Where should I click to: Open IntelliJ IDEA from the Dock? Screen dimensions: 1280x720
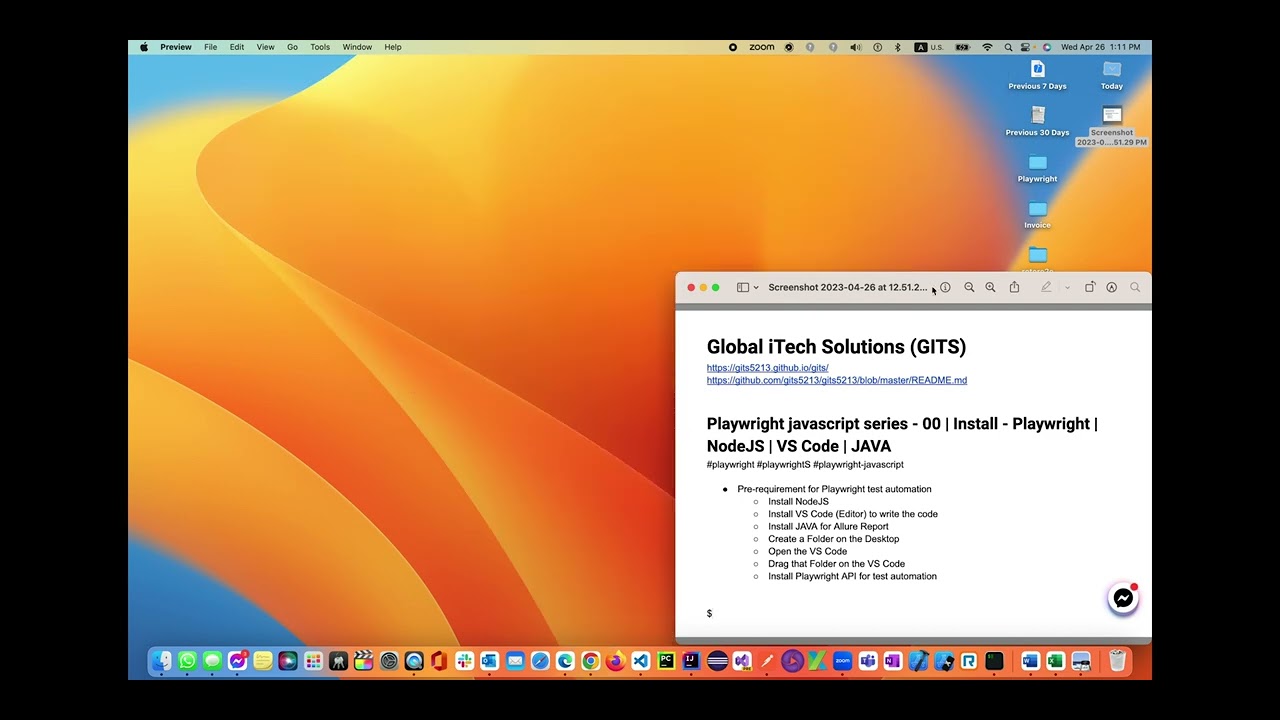[x=691, y=661]
